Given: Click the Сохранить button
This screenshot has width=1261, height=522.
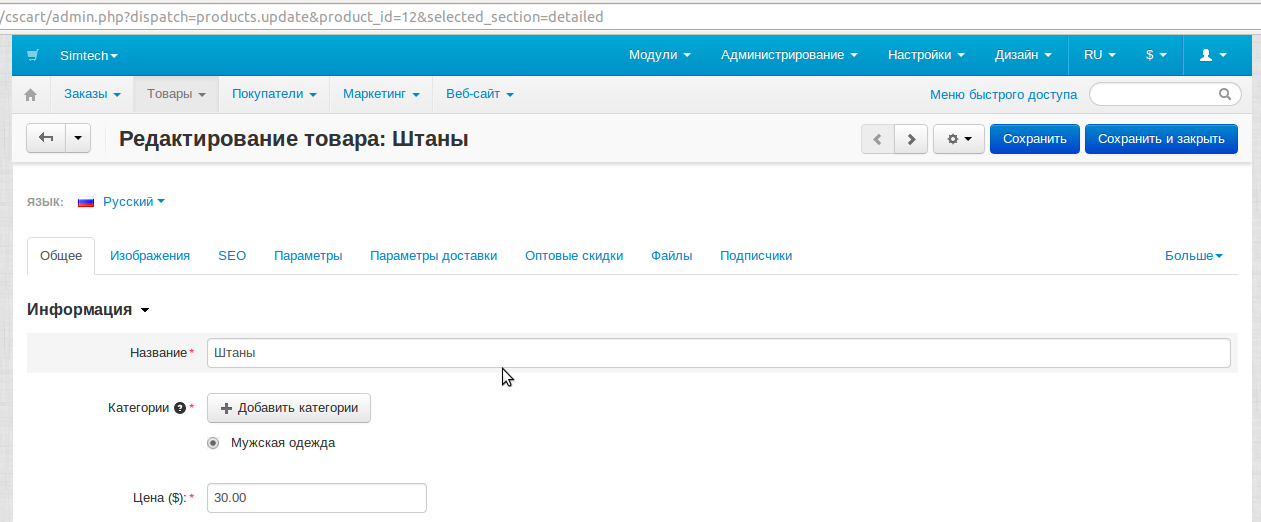Looking at the screenshot, I should tap(1034, 140).
